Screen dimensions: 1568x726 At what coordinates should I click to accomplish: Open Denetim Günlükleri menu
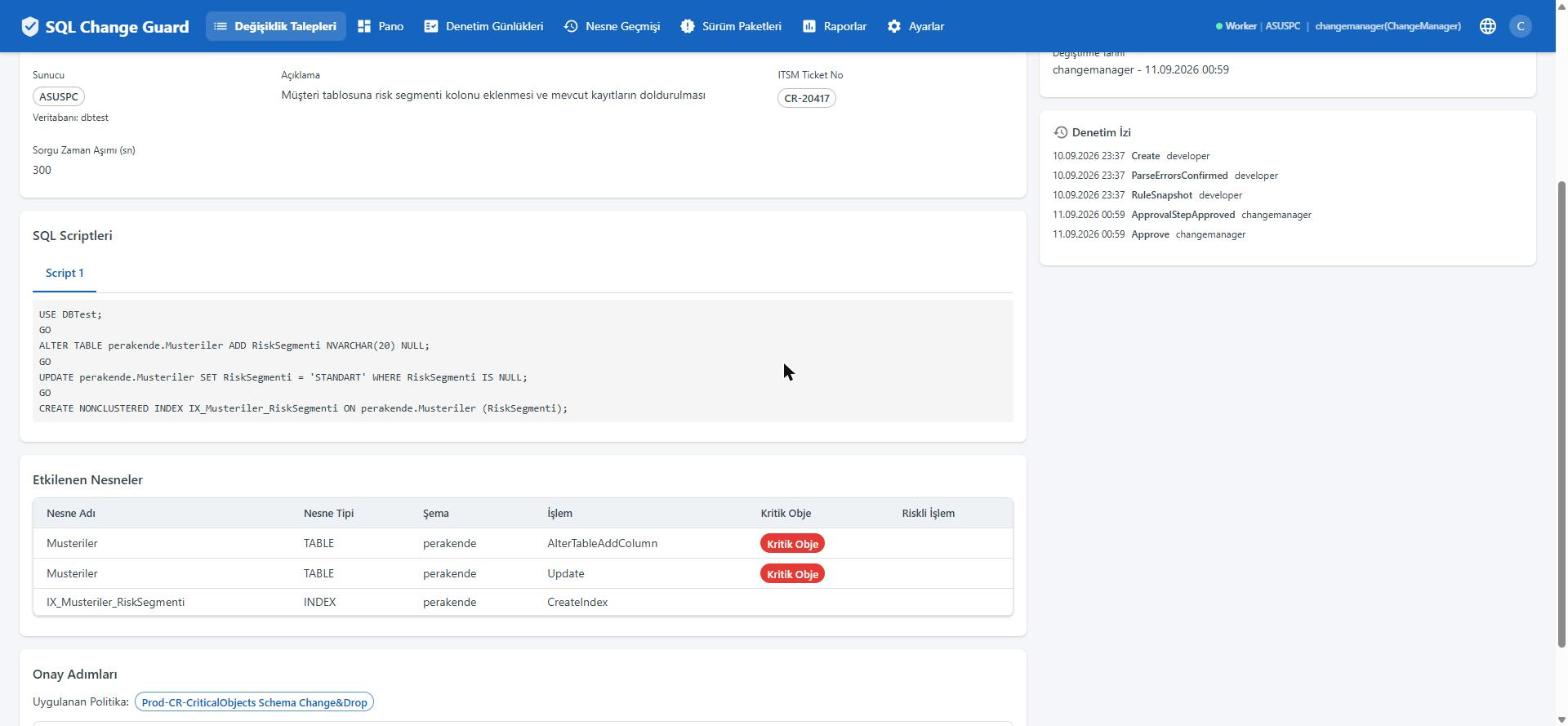coord(484,26)
